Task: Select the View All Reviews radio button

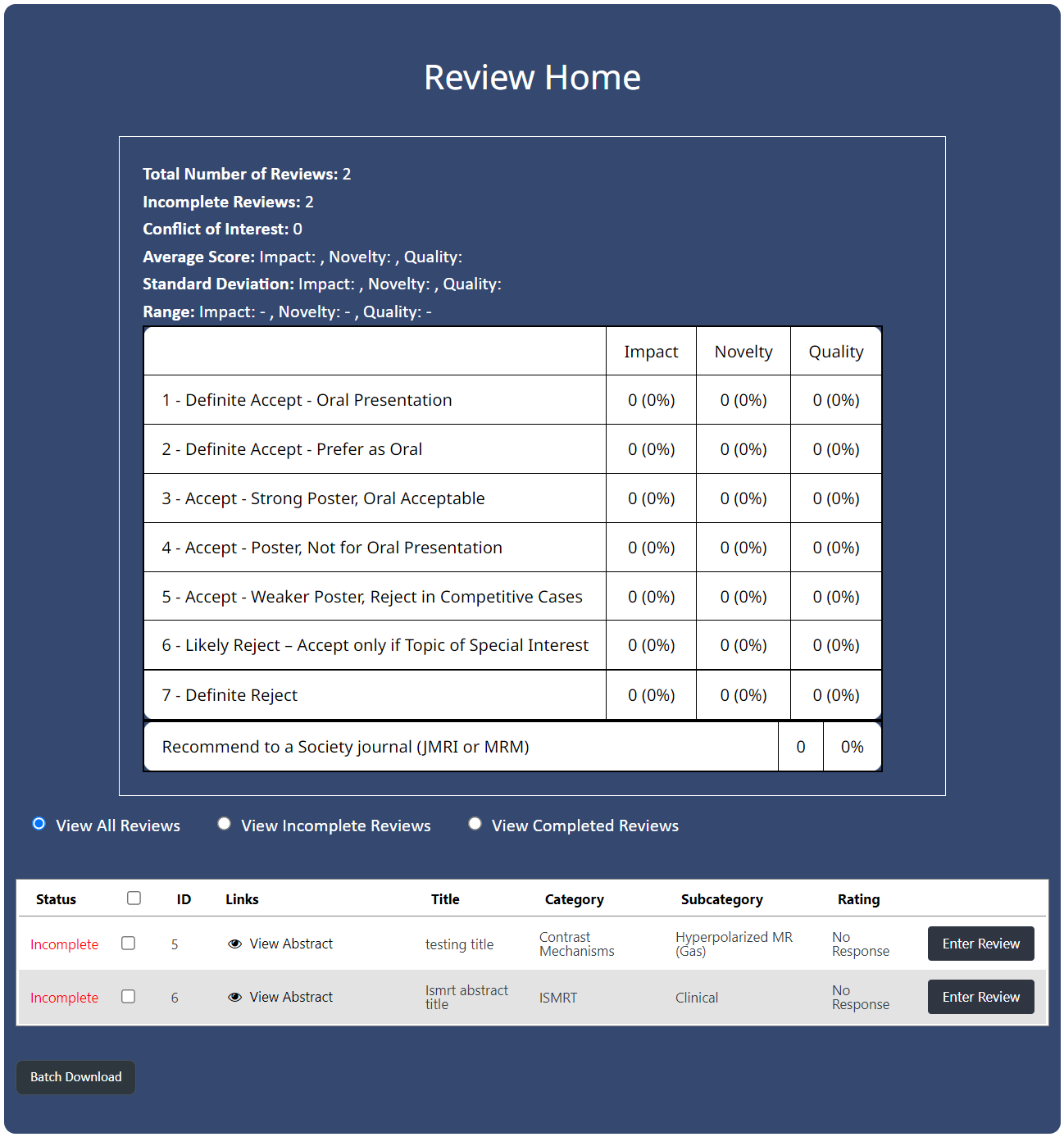Action: (x=39, y=824)
